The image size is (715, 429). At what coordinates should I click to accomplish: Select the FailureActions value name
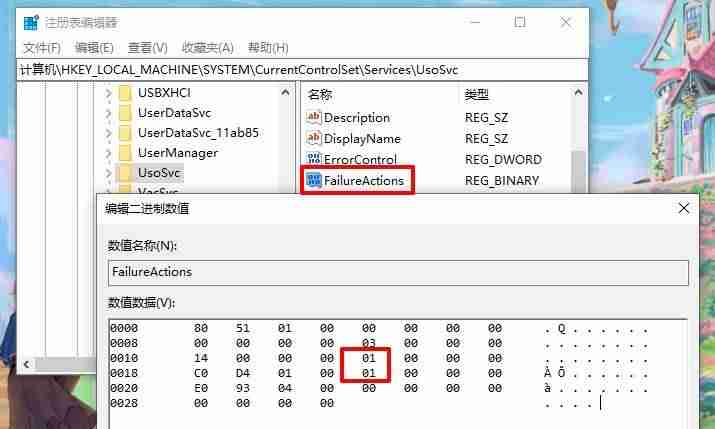tap(364, 181)
